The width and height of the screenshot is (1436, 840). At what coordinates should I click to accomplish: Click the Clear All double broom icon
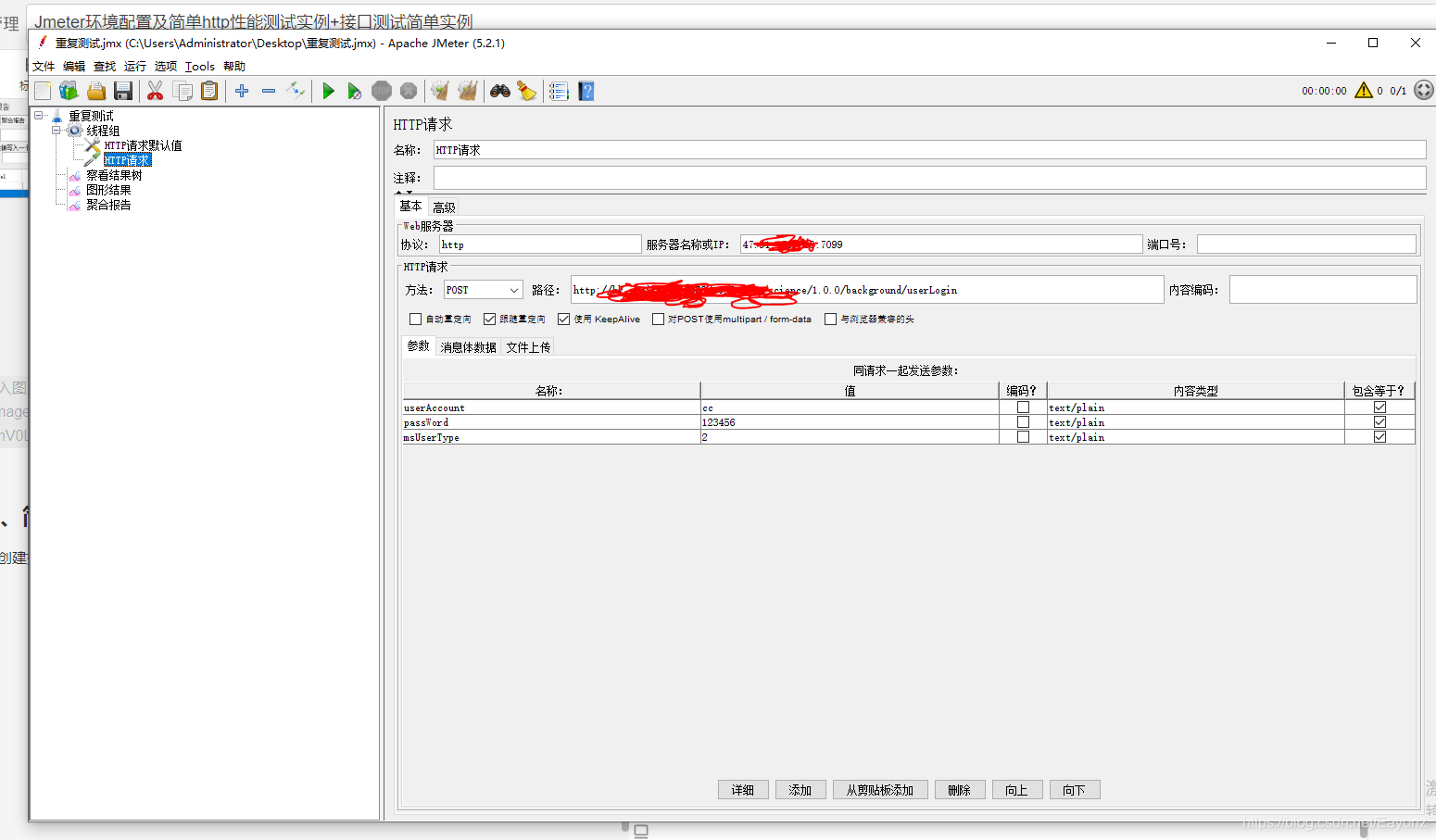click(x=468, y=91)
